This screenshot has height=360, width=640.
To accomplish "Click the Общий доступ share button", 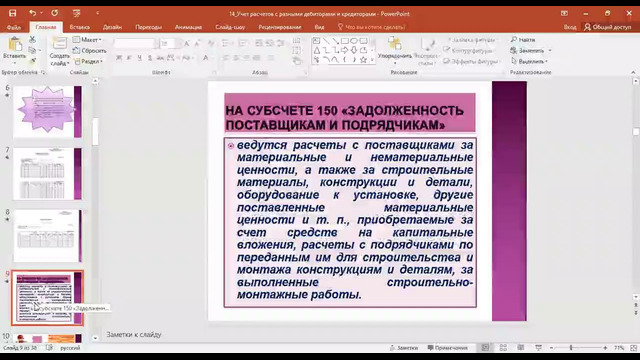I will 608,27.
